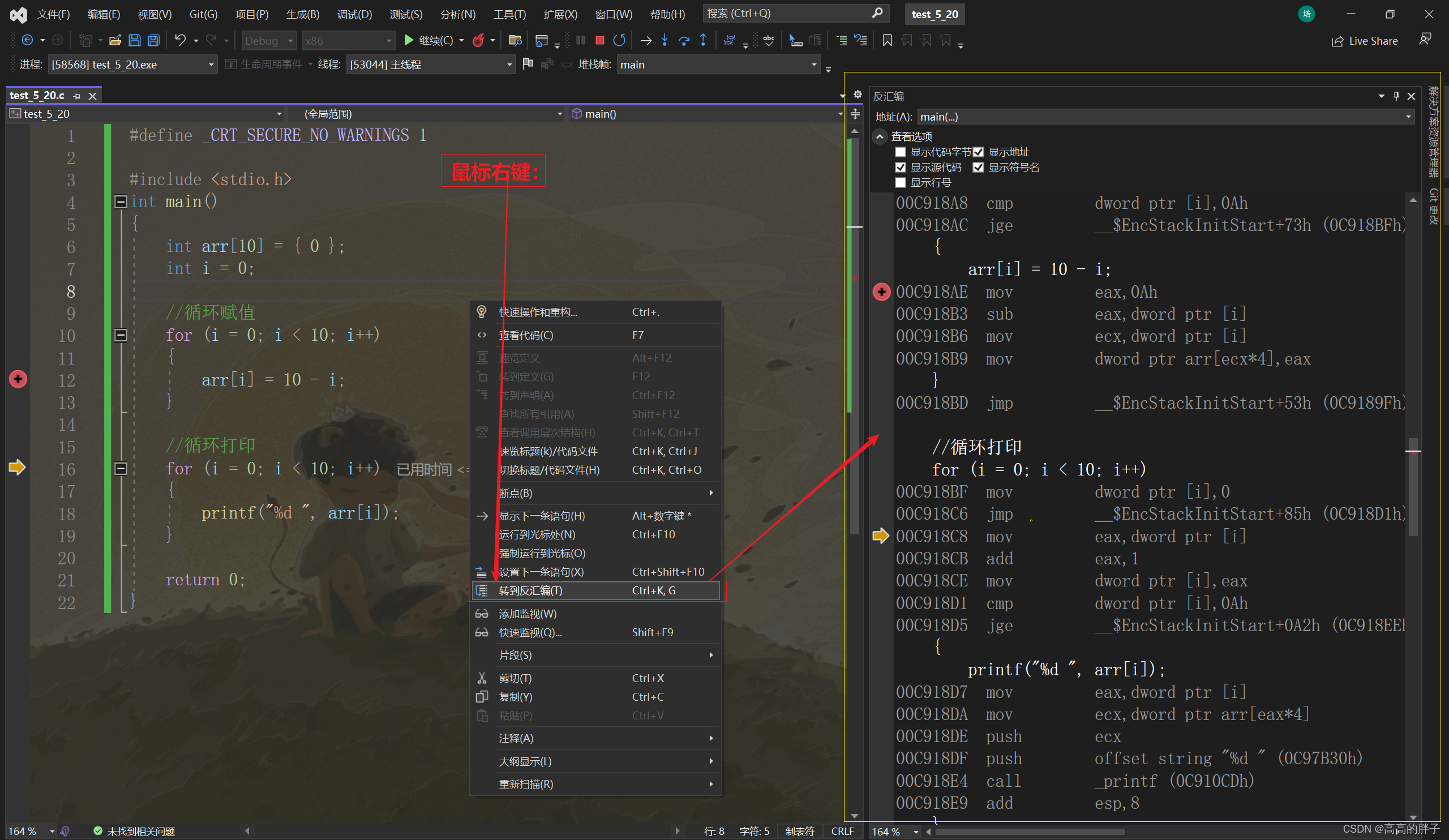Click the search box 搜索 (Ctrl+Q)
Image resolution: width=1449 pixels, height=840 pixels.
pos(796,13)
